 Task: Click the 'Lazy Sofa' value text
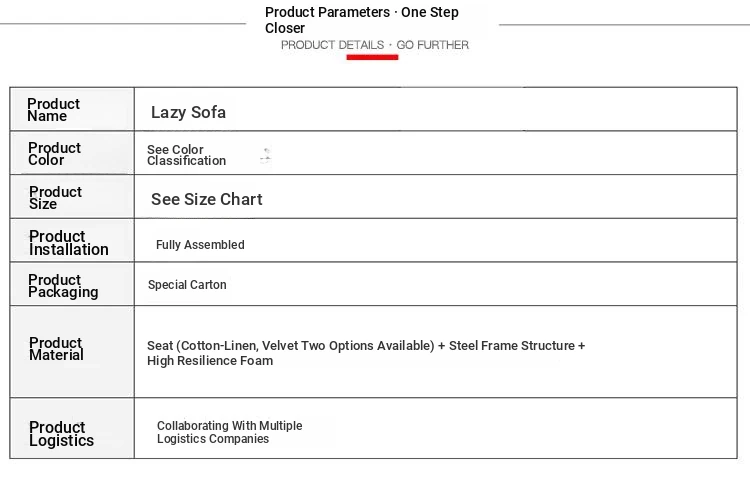(188, 112)
